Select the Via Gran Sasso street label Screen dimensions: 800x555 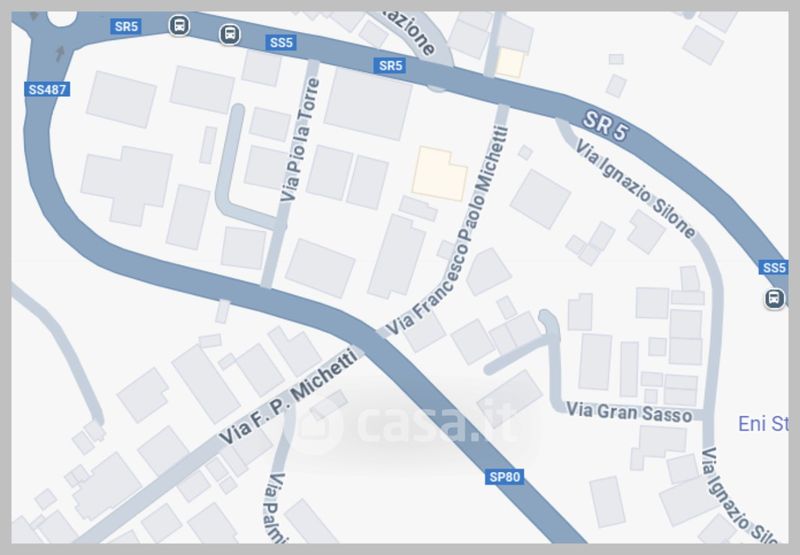(629, 412)
